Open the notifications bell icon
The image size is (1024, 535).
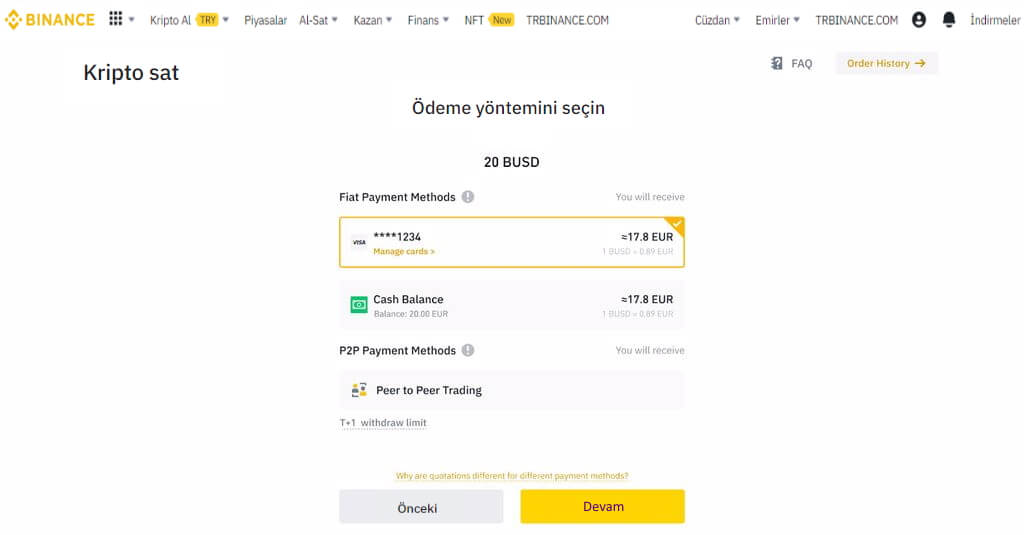(x=949, y=20)
